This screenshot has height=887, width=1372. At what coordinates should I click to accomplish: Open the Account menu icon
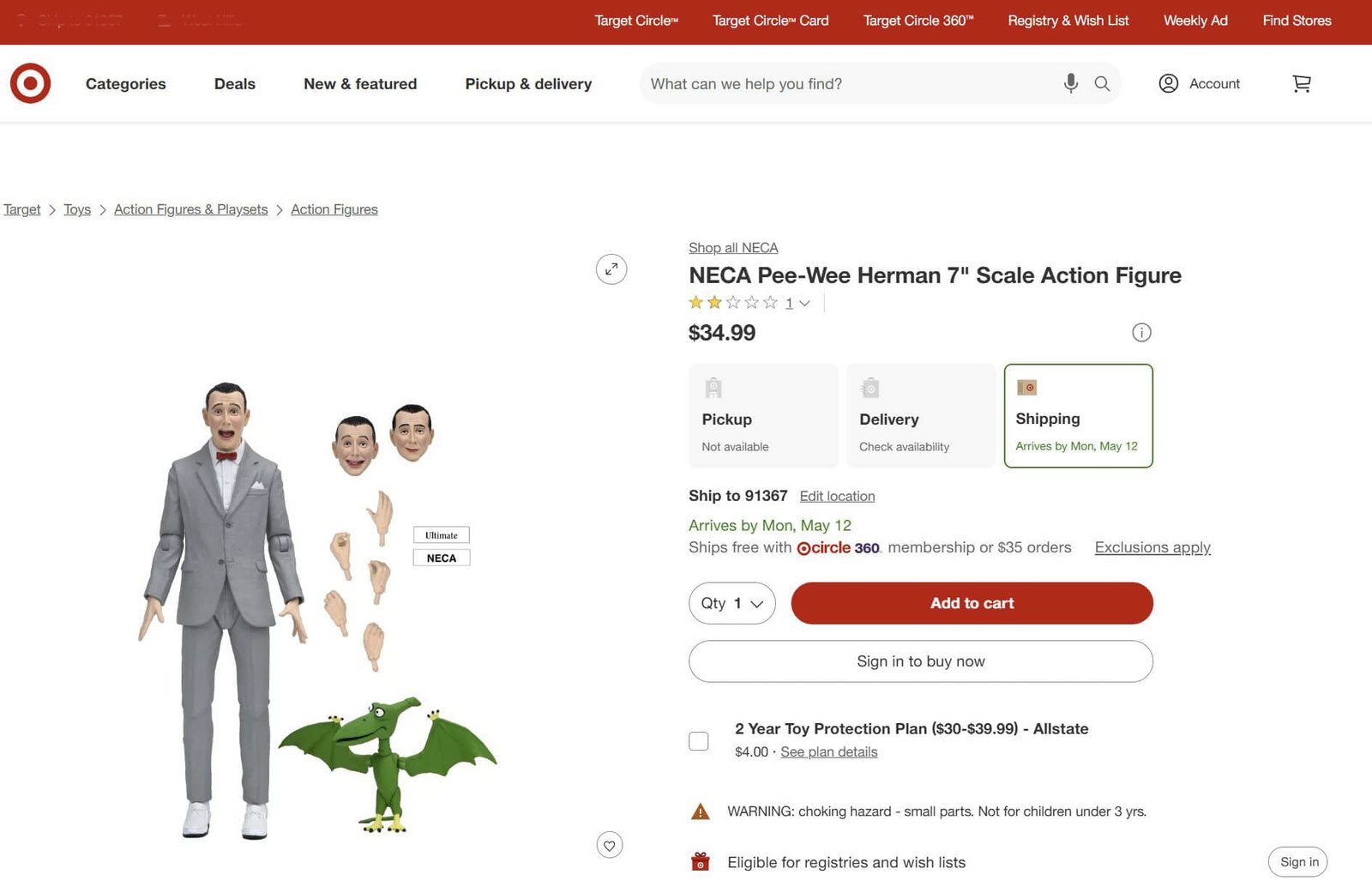[1168, 84]
